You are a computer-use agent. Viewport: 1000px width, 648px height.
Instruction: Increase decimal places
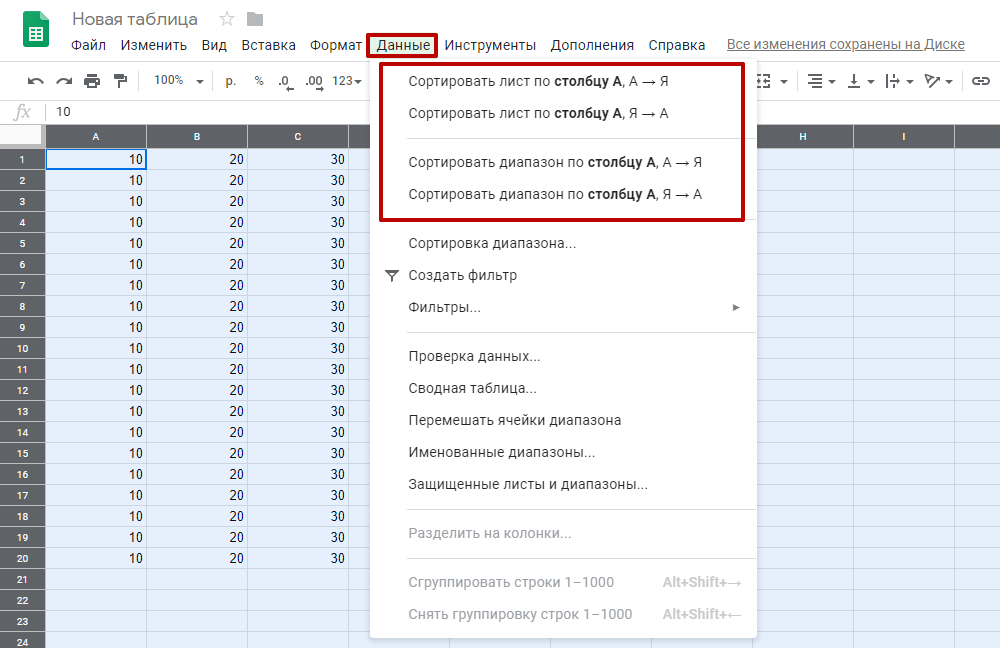314,82
